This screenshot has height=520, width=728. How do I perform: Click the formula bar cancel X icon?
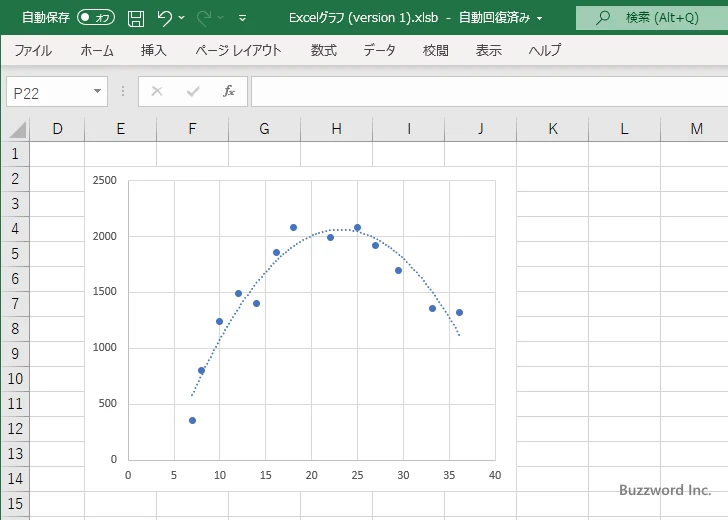click(x=157, y=92)
